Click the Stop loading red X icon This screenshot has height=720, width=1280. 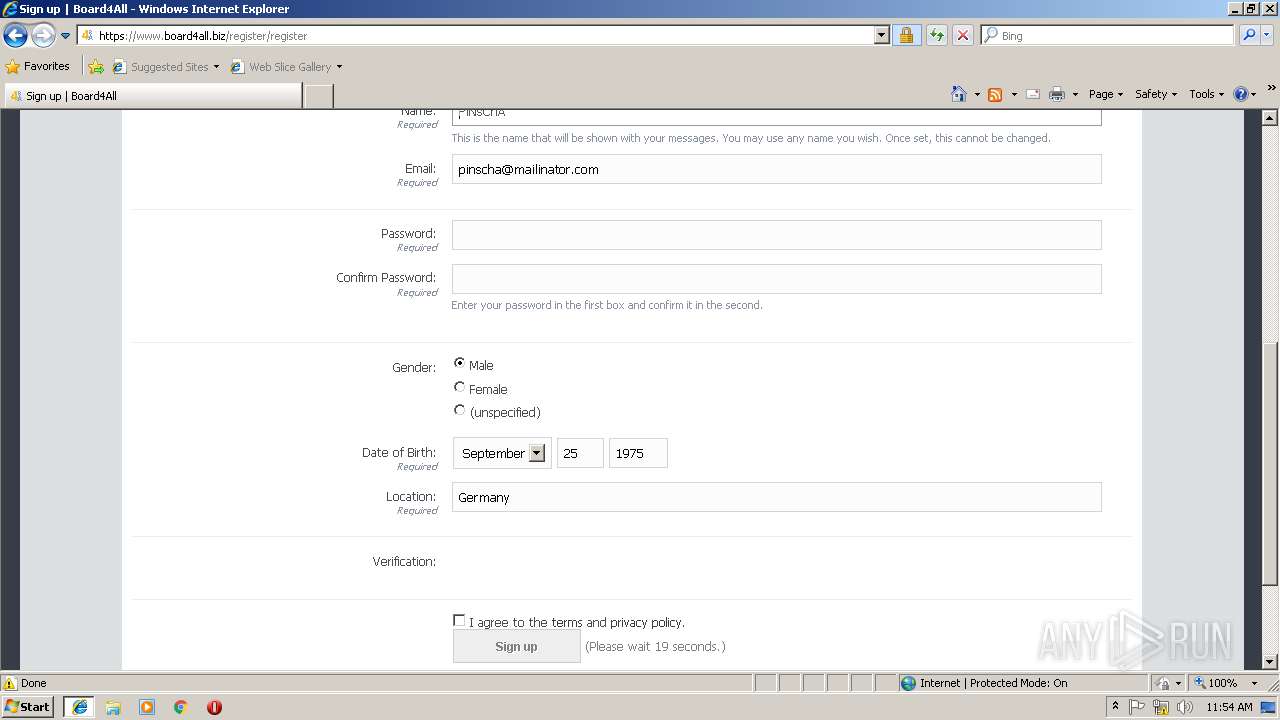[962, 35]
